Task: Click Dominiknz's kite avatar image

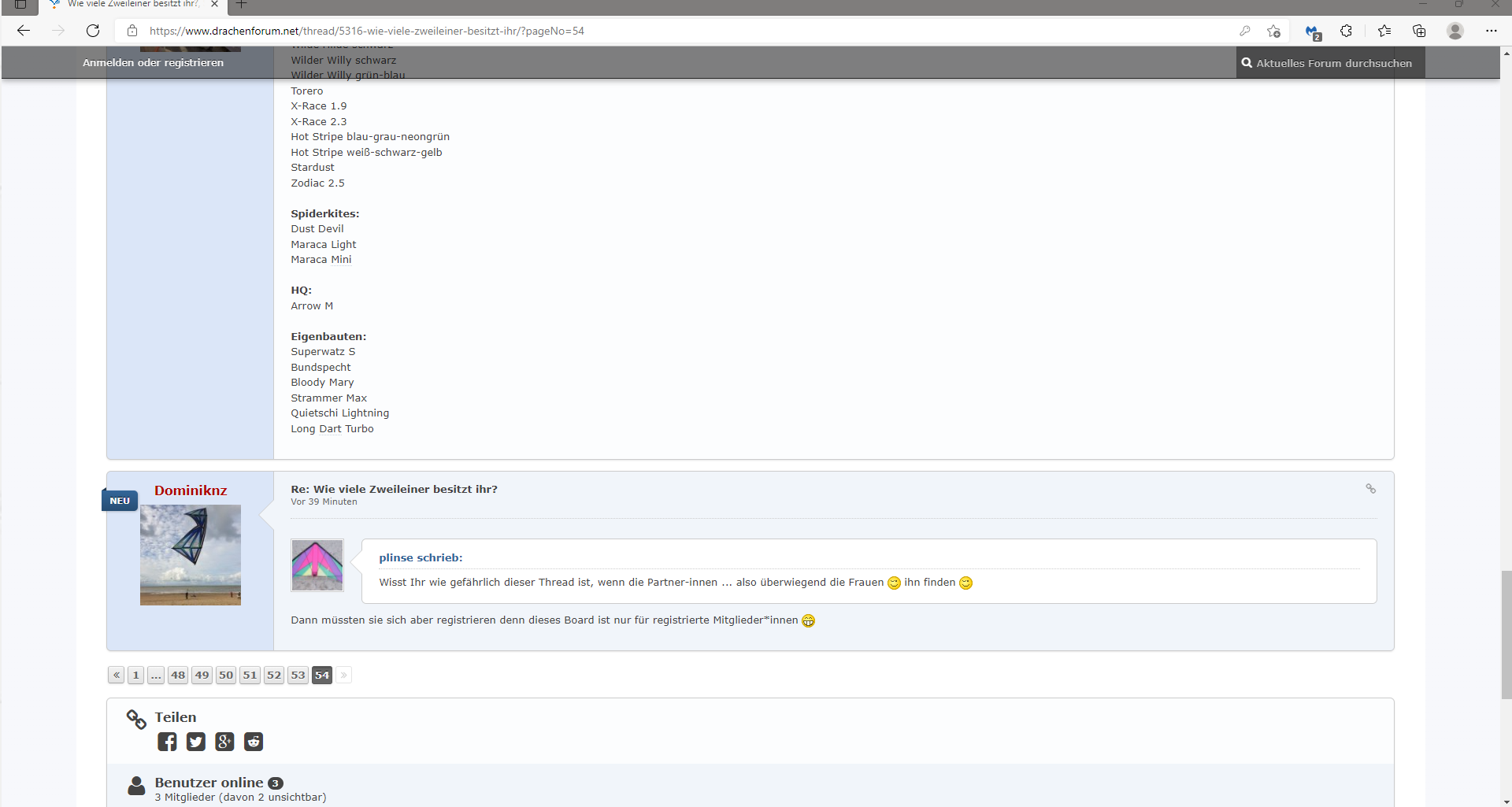Action: 191,555
